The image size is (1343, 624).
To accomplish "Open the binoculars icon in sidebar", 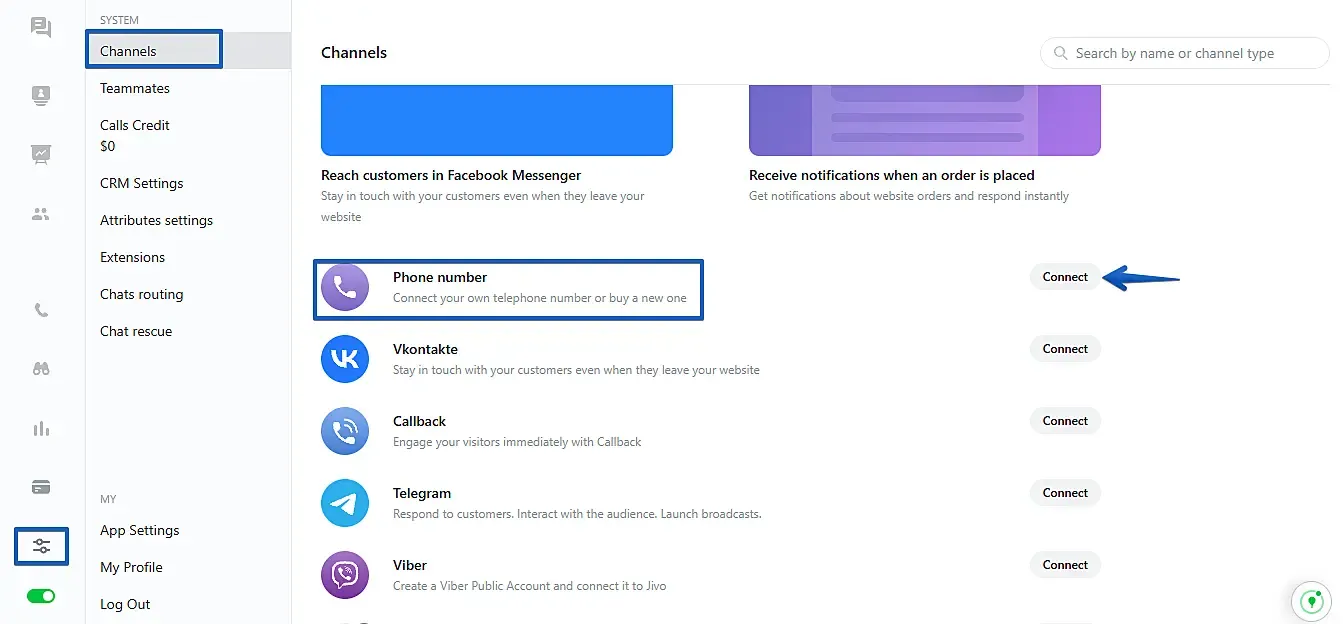I will [41, 369].
